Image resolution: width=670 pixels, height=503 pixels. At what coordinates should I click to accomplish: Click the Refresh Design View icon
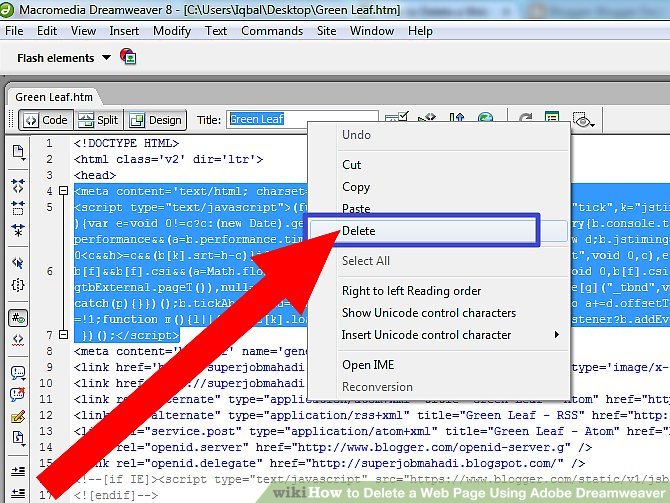click(525, 120)
